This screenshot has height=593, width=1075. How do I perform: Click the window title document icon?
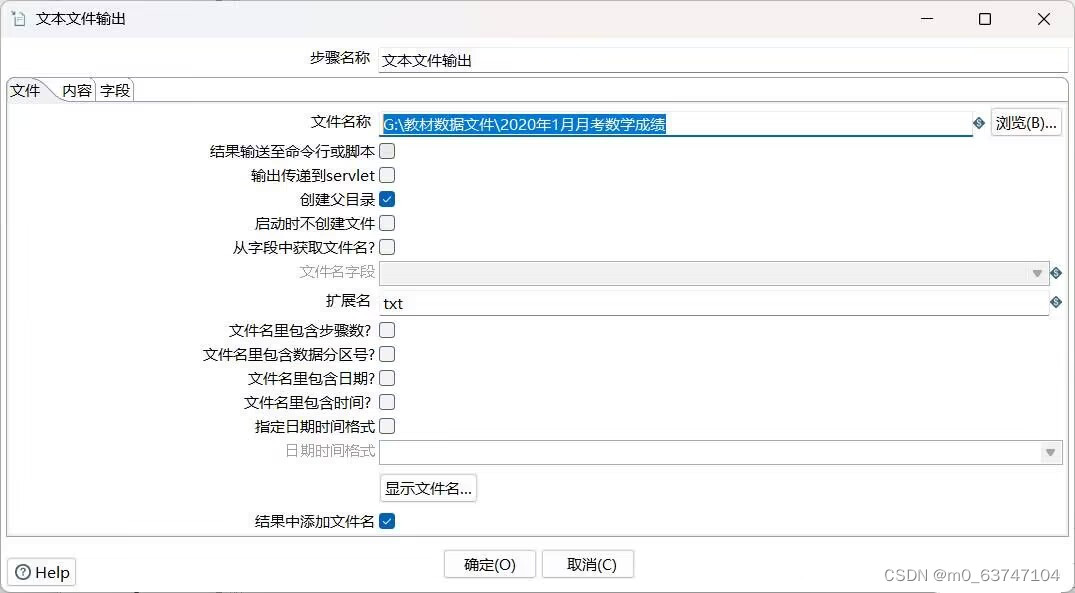coord(19,19)
